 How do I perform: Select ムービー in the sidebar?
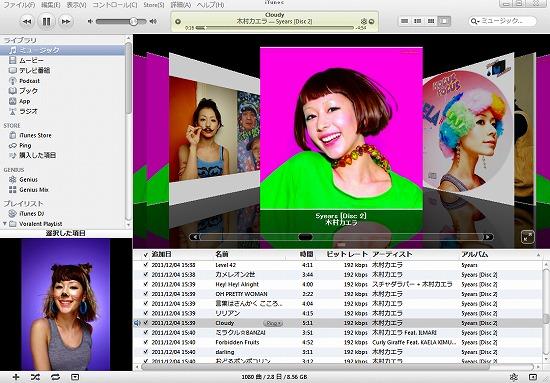pyautogui.click(x=31, y=60)
